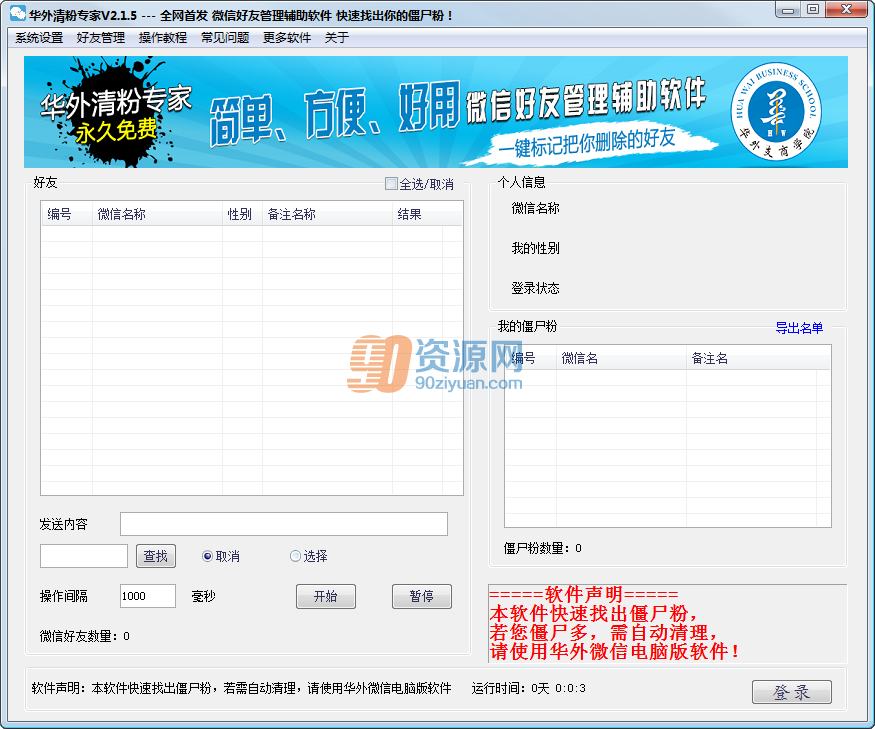Click the 微信好友数量: 0 text

[85, 636]
